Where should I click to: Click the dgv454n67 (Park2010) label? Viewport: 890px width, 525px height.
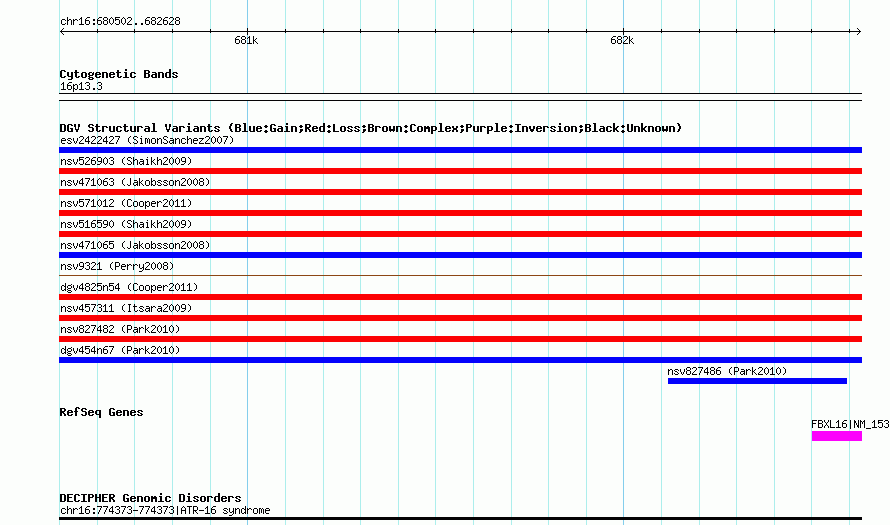coord(120,350)
